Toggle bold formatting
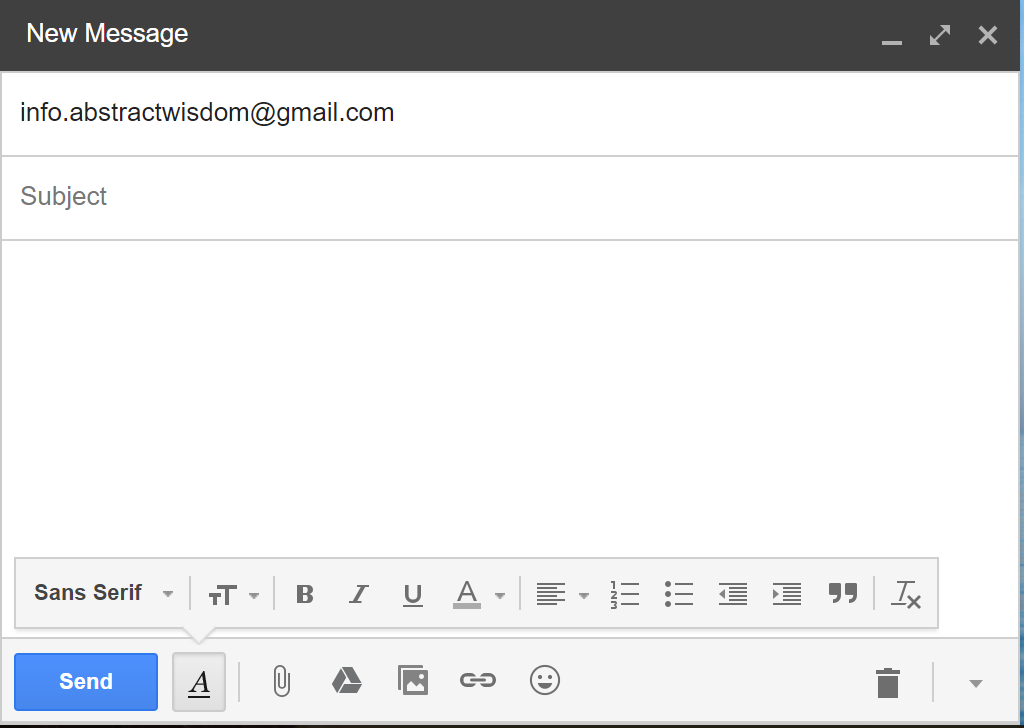The image size is (1024, 728). pos(305,594)
